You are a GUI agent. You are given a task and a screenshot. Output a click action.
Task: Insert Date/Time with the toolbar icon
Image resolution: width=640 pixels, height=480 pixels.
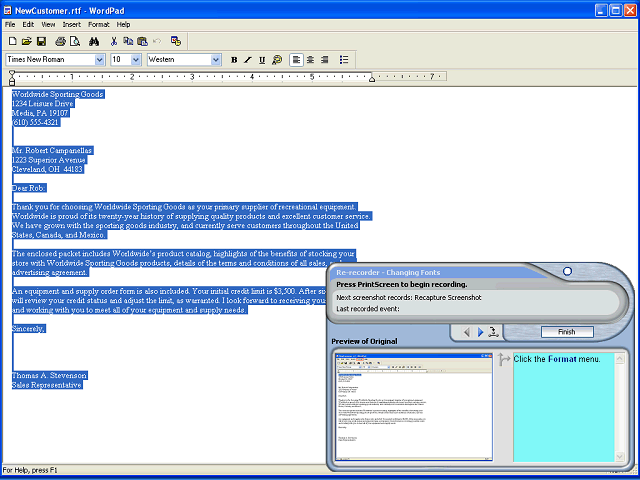[176, 41]
